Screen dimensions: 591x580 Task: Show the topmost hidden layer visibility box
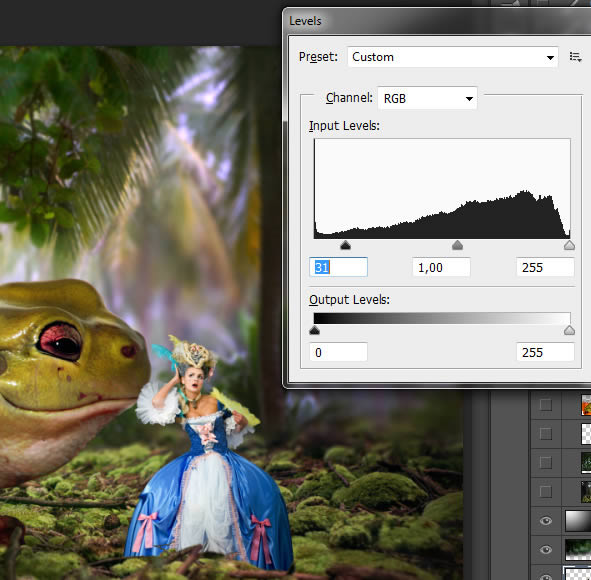pos(546,405)
